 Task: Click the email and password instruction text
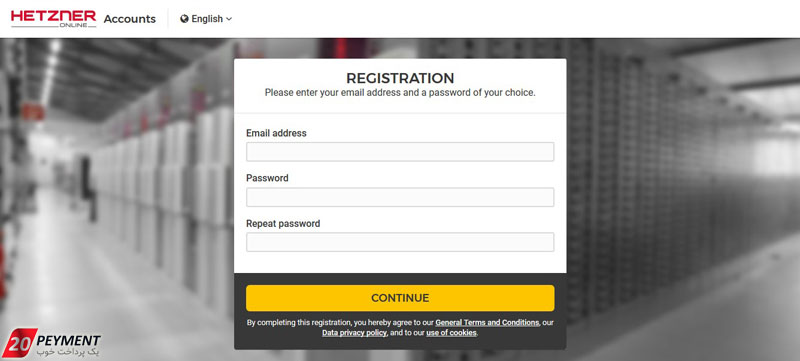tap(400, 93)
